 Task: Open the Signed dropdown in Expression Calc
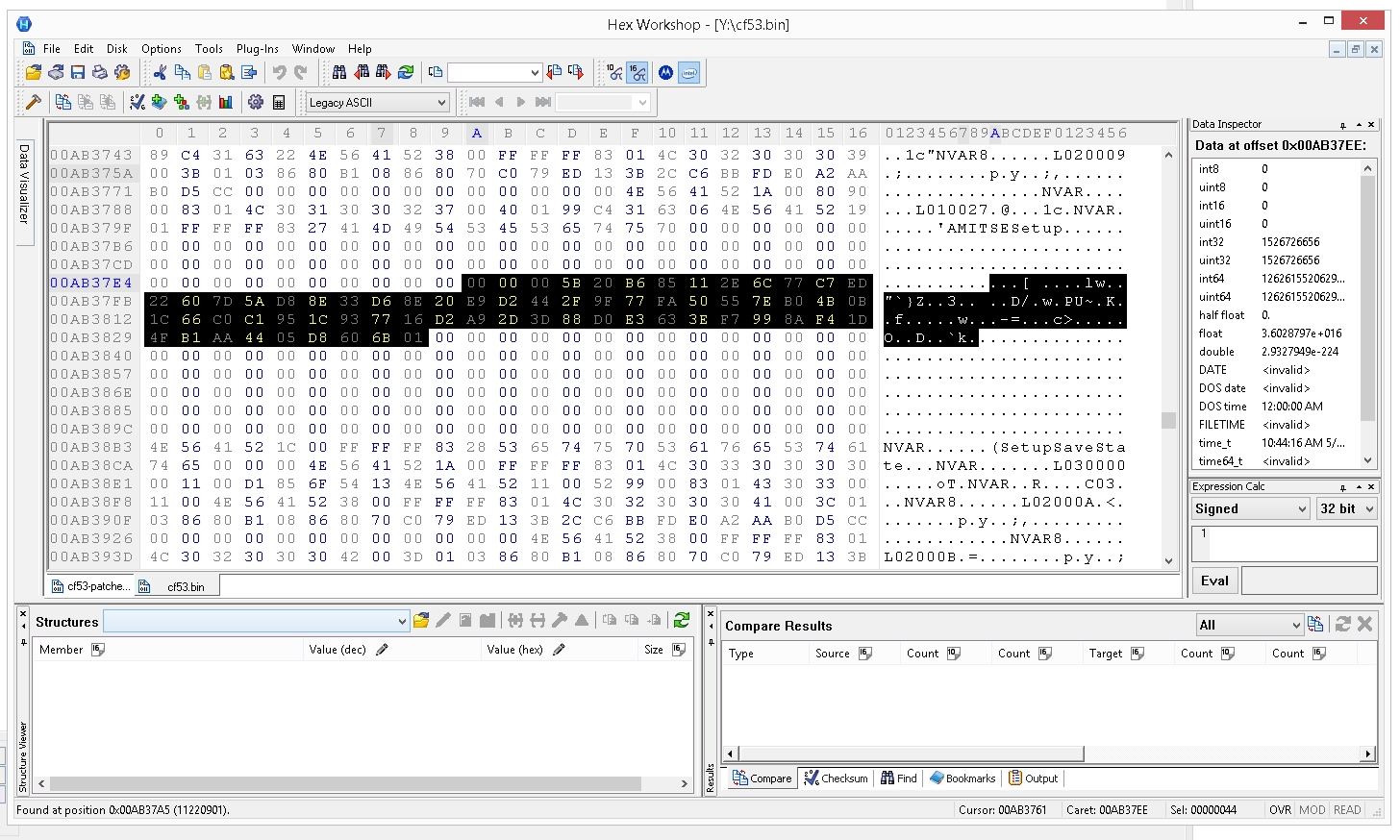pos(1250,508)
